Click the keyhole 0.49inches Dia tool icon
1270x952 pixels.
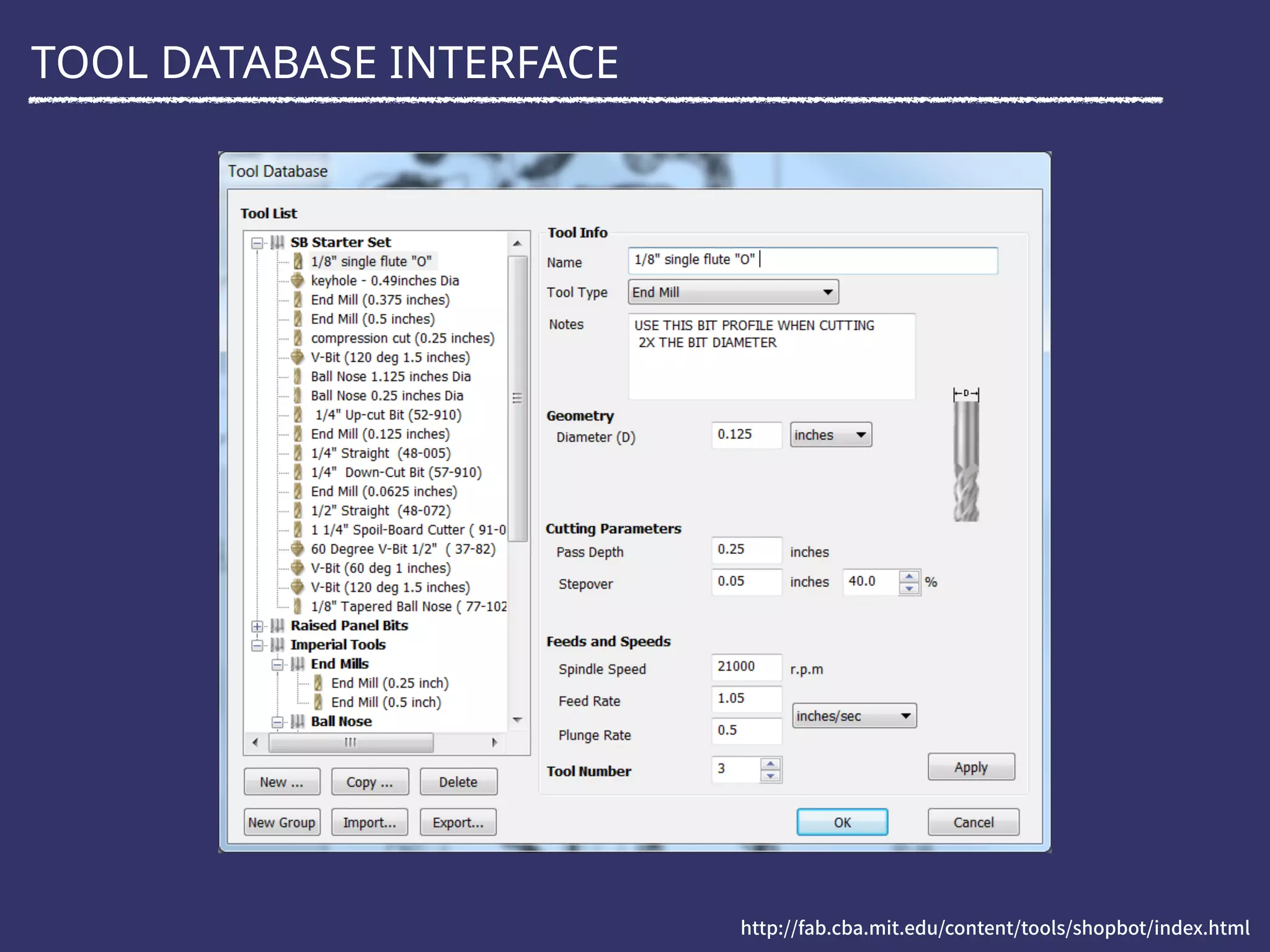[x=298, y=281]
